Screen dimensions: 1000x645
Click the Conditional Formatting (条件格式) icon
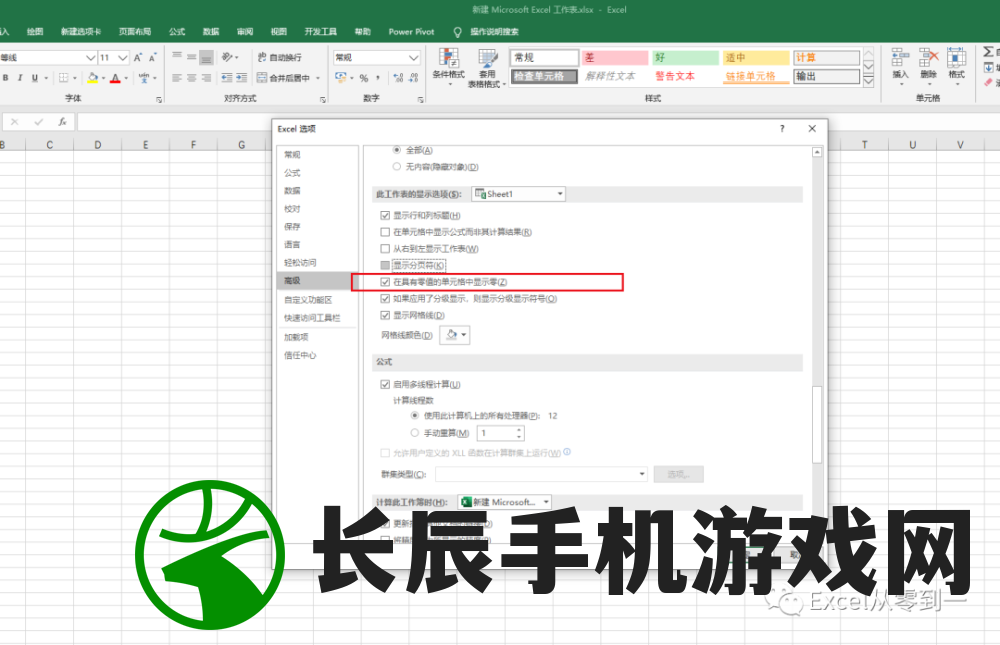[x=448, y=62]
